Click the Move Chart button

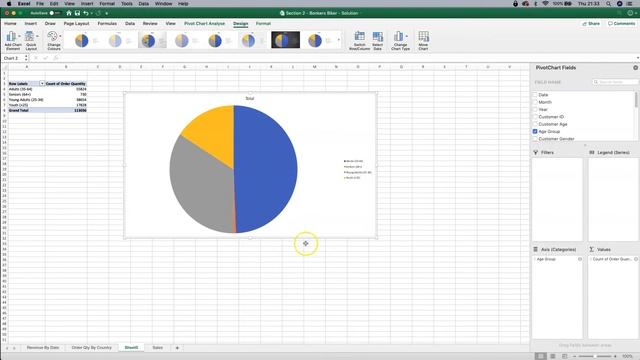[x=423, y=40]
